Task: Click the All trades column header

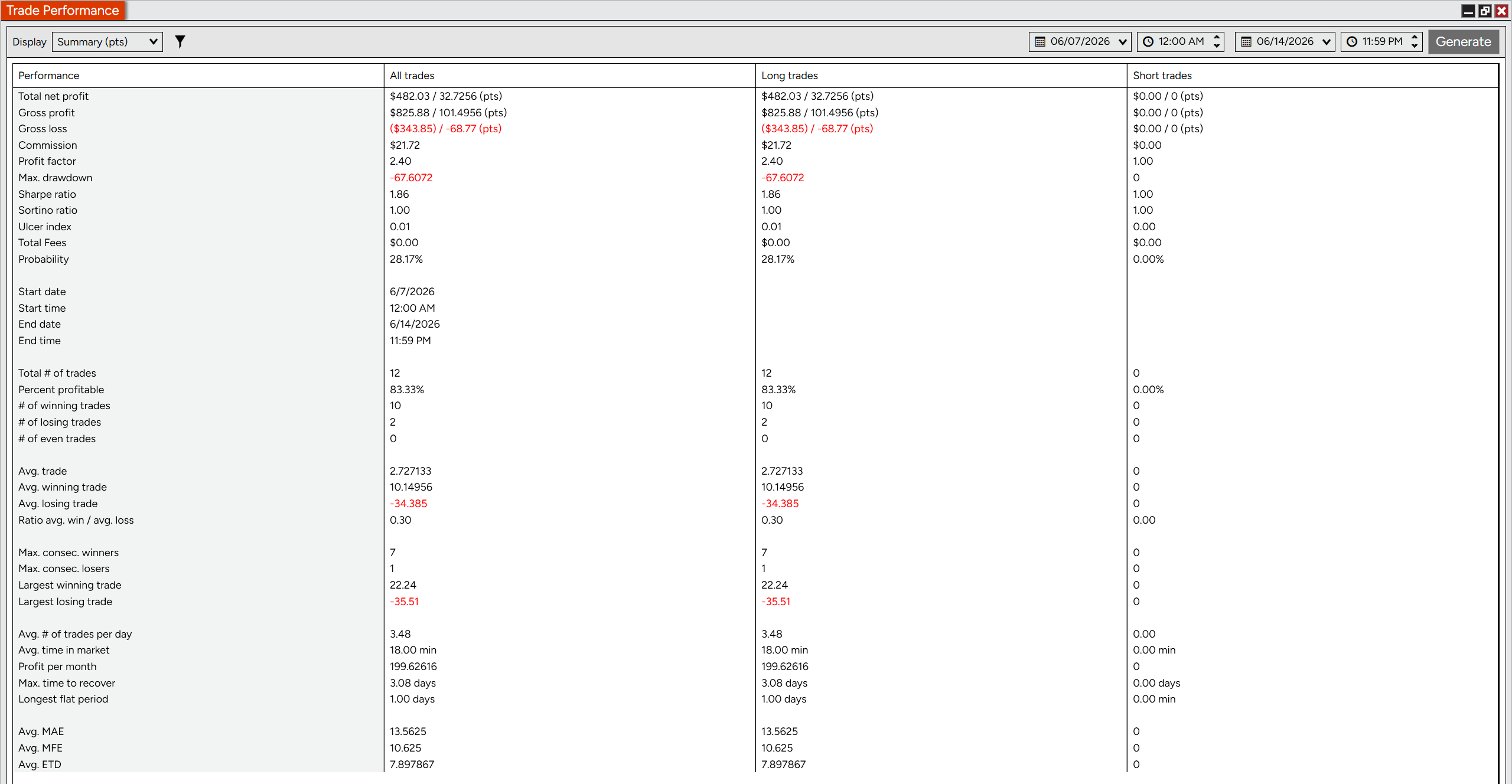Action: click(412, 76)
